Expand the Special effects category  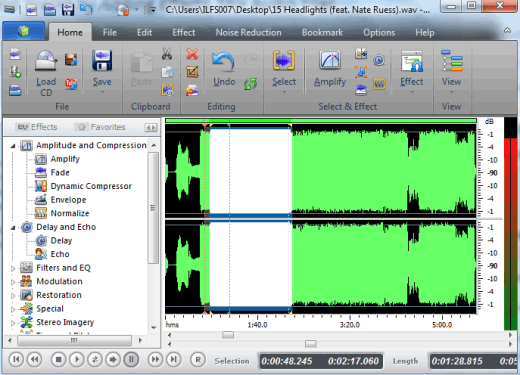[13, 309]
